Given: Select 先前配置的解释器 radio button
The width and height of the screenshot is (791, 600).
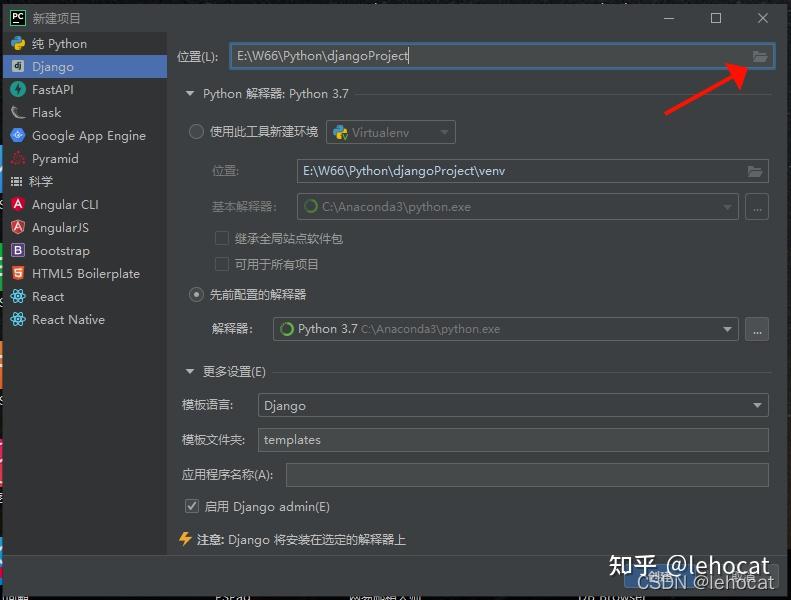Looking at the screenshot, I should coord(196,295).
